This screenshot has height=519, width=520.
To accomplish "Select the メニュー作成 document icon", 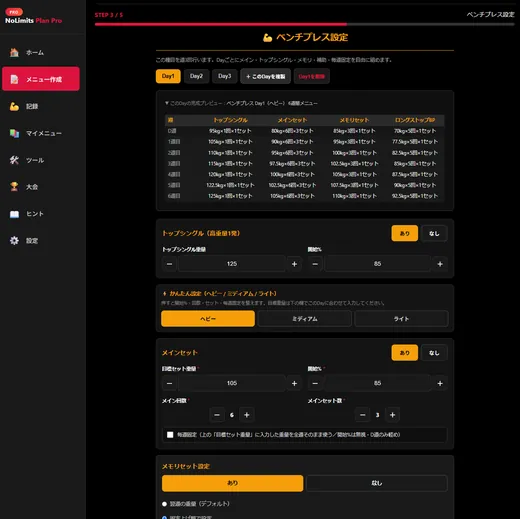I will point(14,79).
